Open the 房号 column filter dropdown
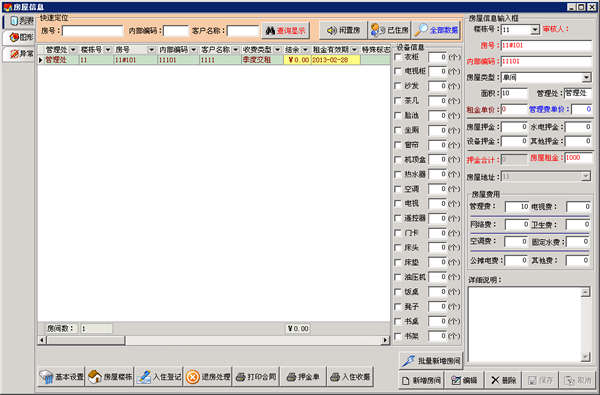The width and height of the screenshot is (600, 395). [x=152, y=50]
